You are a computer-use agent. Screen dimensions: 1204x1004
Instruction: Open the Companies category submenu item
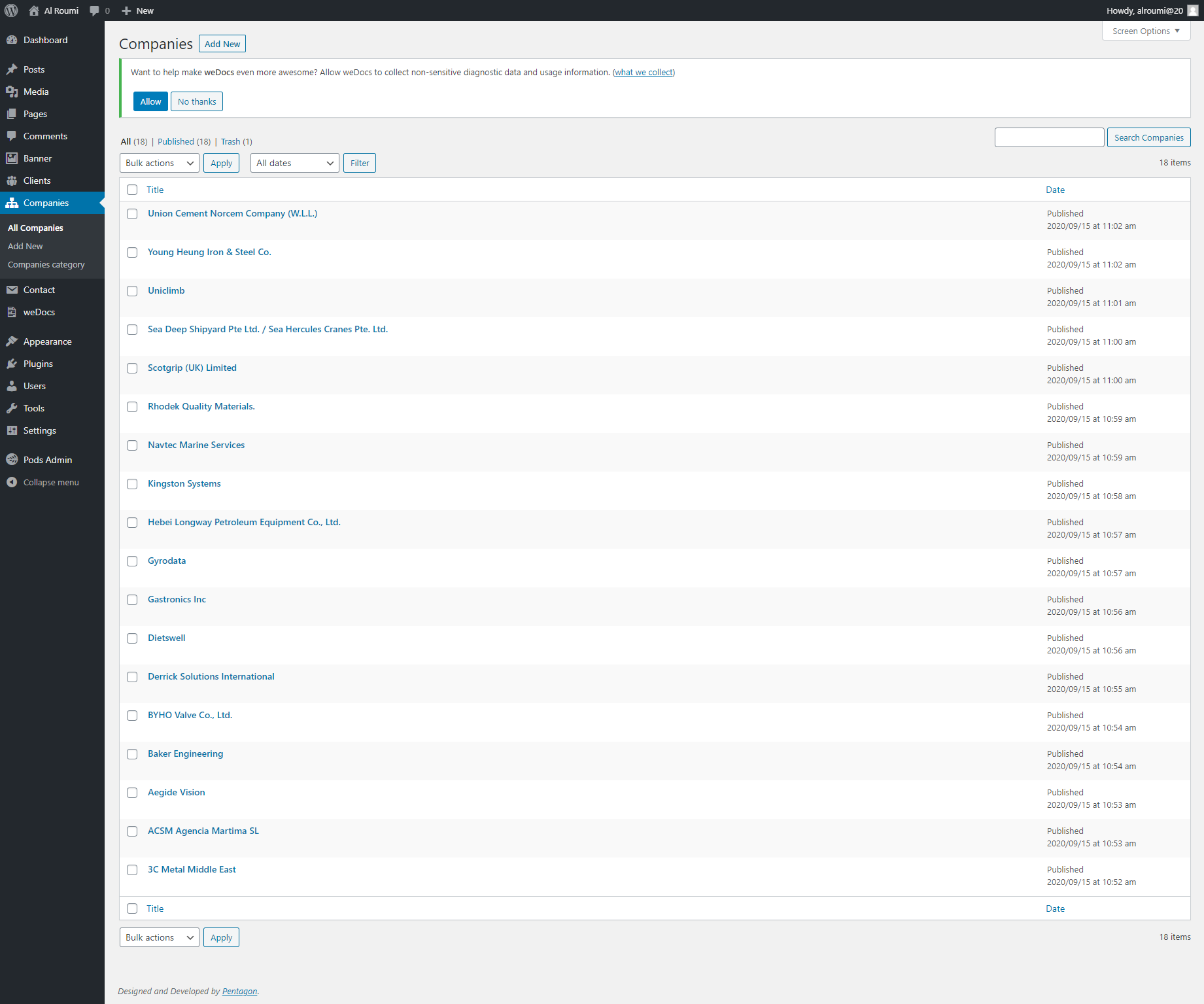coord(46,264)
